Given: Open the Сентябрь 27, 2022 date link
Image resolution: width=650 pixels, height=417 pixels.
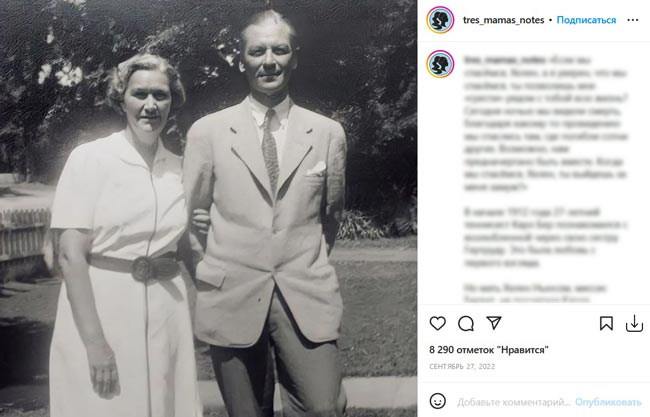Looking at the screenshot, I should [x=462, y=366].
